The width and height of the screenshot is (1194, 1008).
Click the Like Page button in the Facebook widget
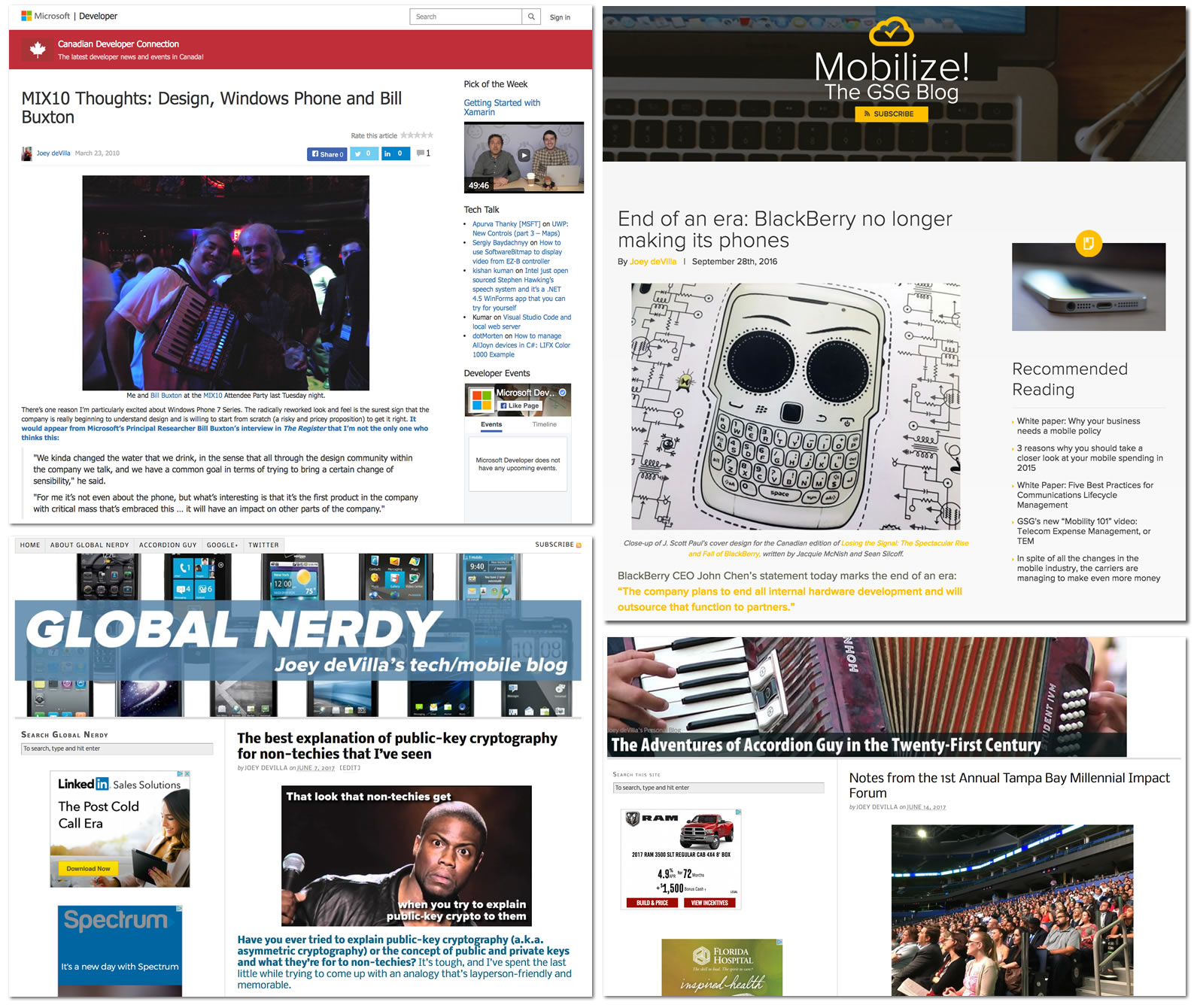520,406
